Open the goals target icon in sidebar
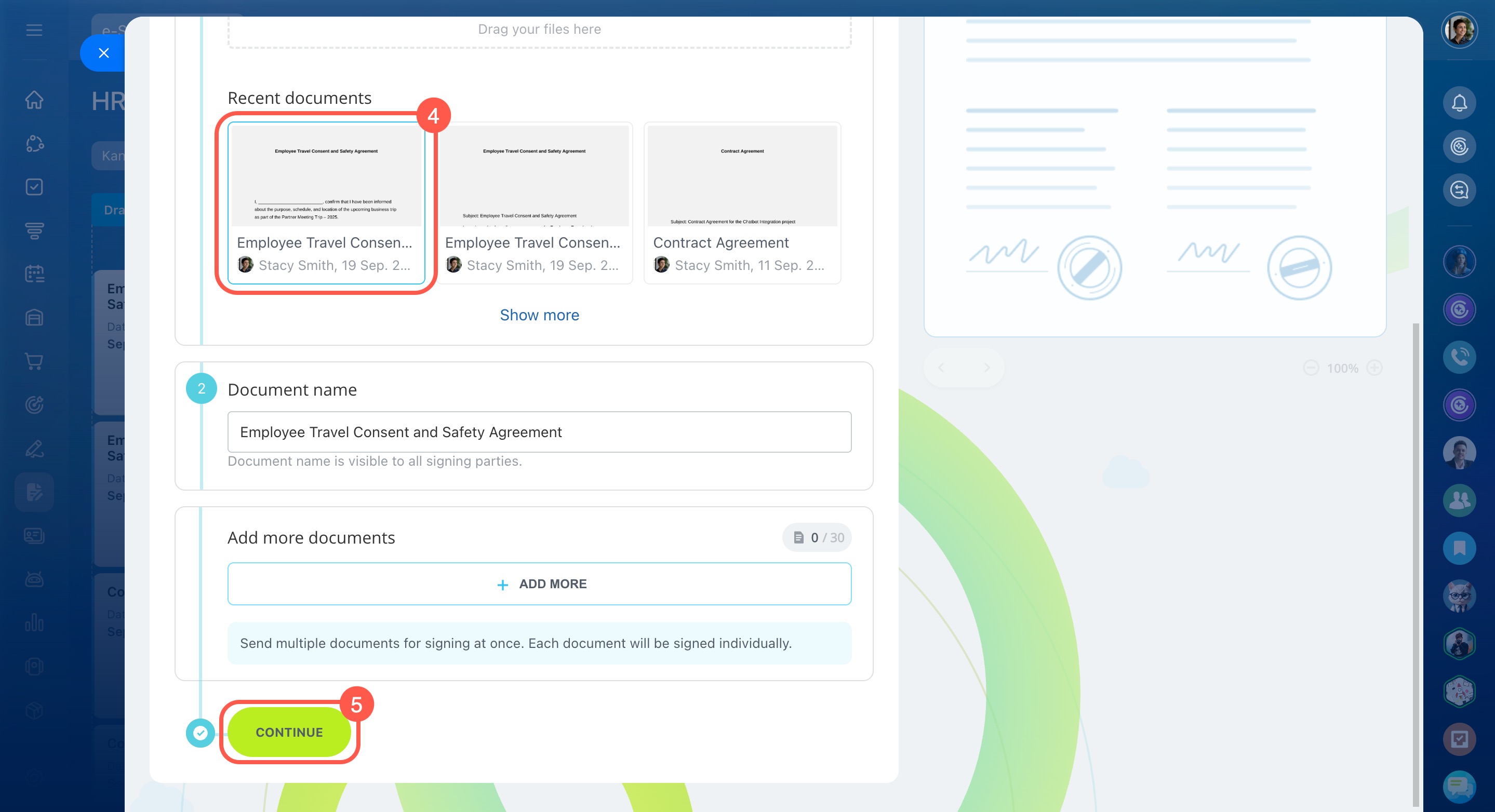 pyautogui.click(x=34, y=404)
